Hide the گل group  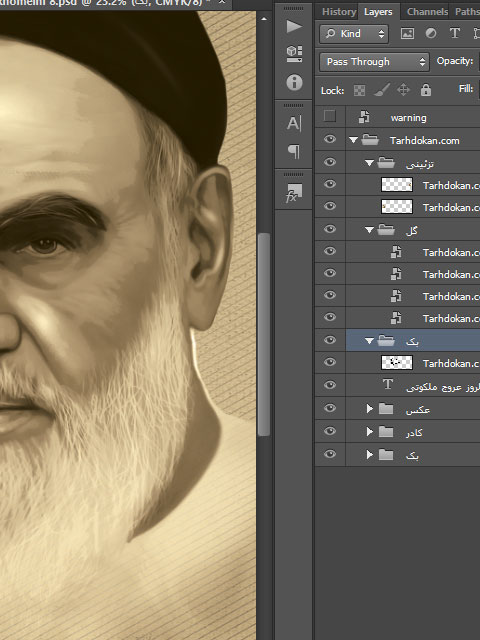[x=330, y=229]
